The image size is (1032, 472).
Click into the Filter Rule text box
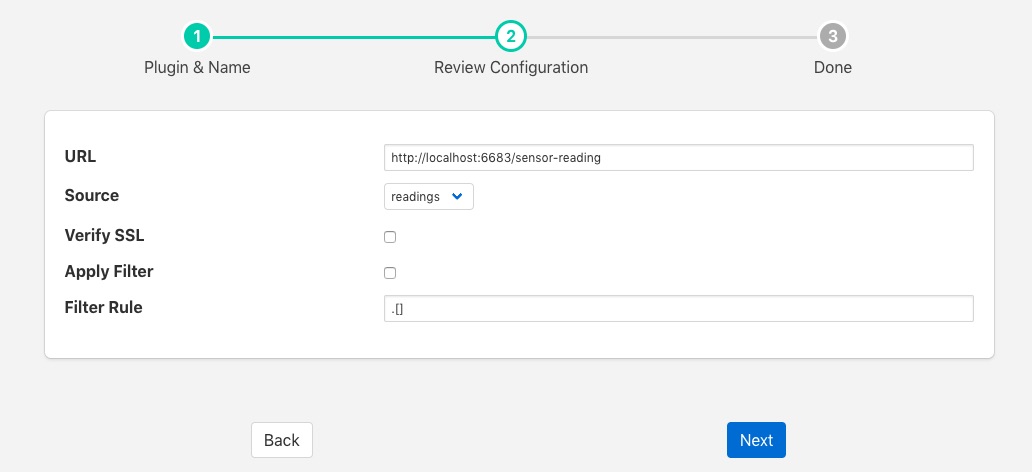coord(678,309)
